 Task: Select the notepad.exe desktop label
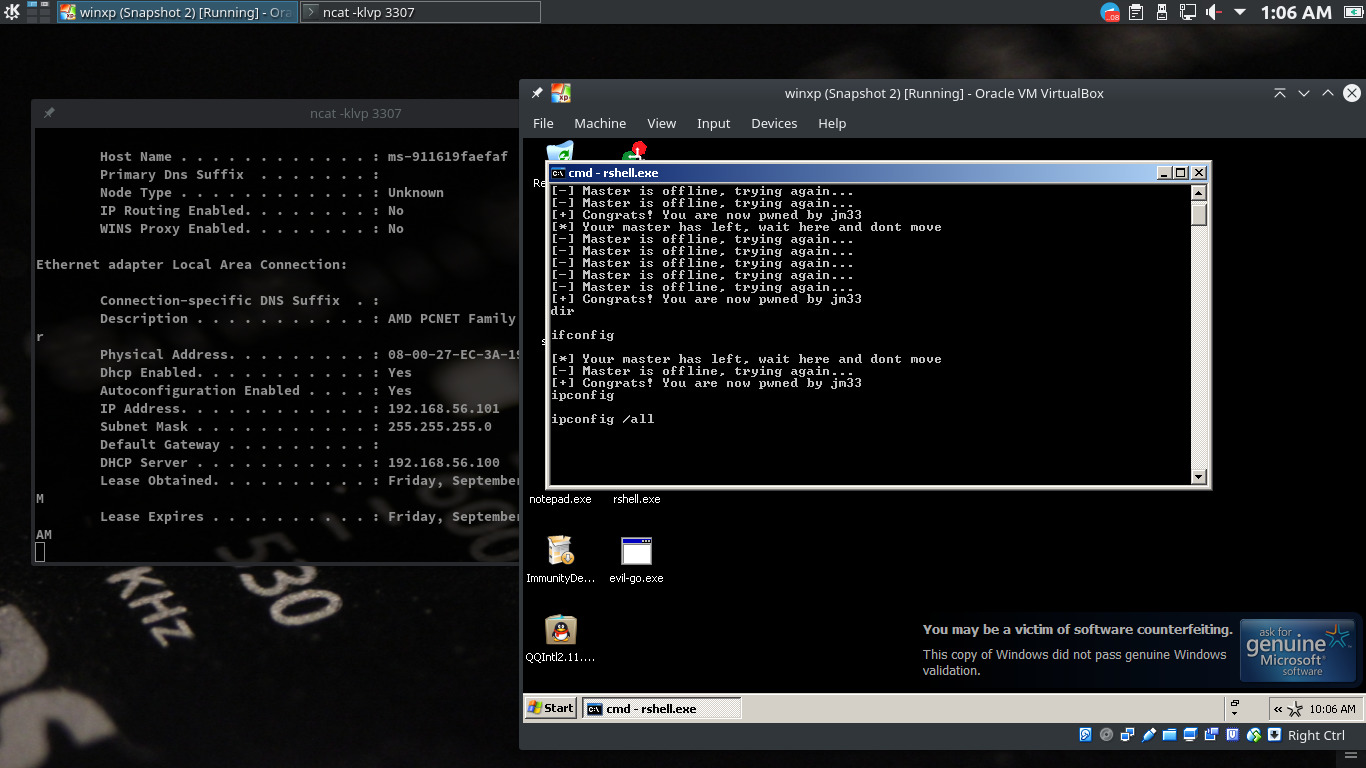click(x=560, y=499)
